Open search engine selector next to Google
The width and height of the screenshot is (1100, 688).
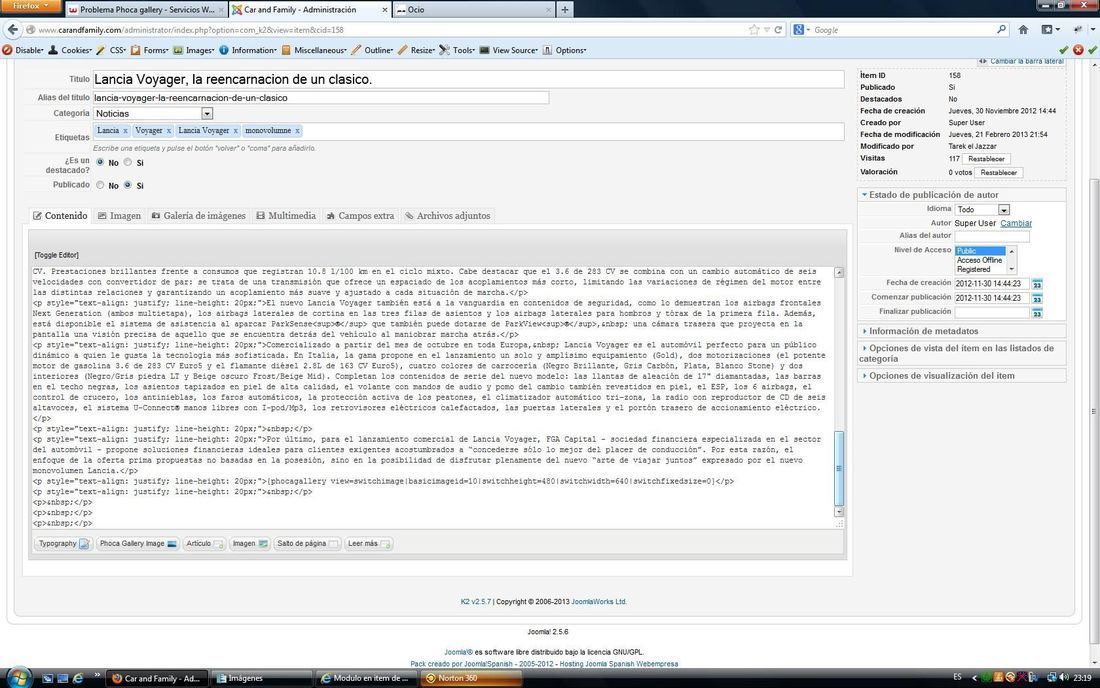801,29
